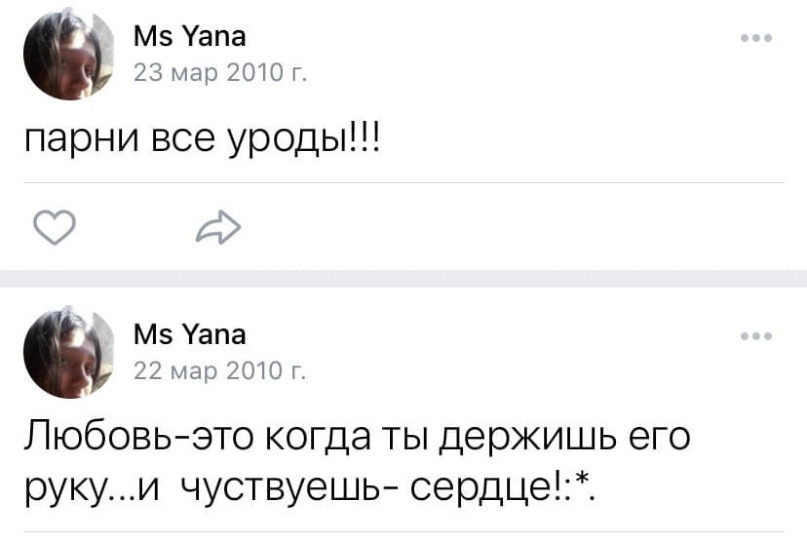807x543 pixels.
Task: Click the heart icon under the first post
Action: (56, 231)
